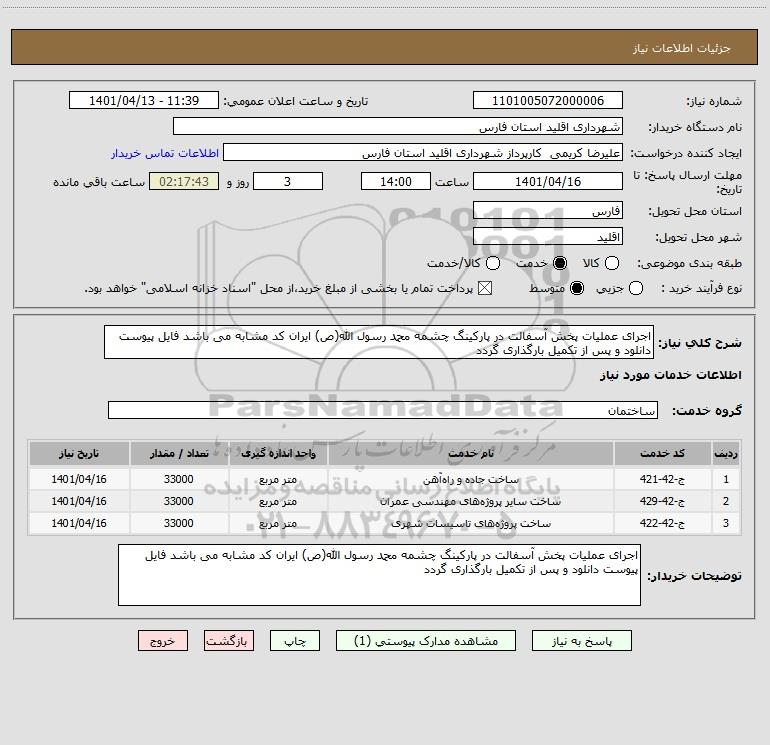Click the تاریخ نیاز column header
The height and width of the screenshot is (745, 770).
pos(79,453)
